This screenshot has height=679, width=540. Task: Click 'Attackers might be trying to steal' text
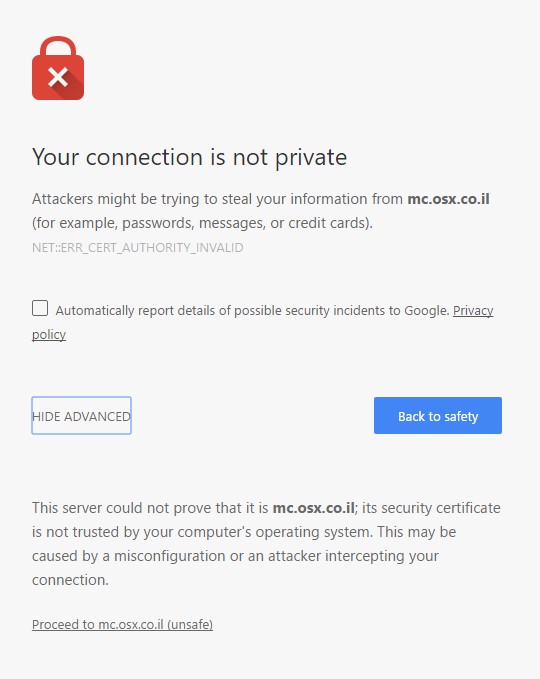pyautogui.click(x=144, y=199)
